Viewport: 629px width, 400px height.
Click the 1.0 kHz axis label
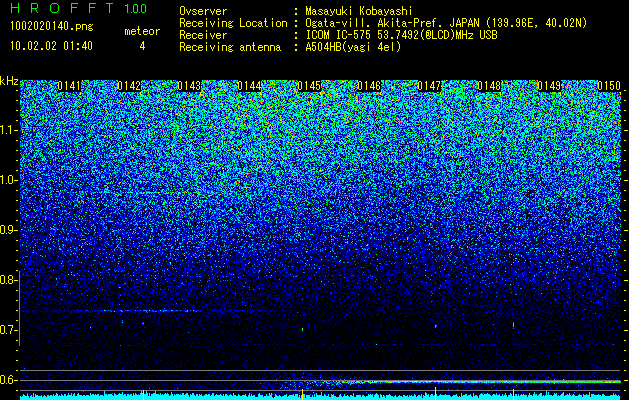coord(8,180)
